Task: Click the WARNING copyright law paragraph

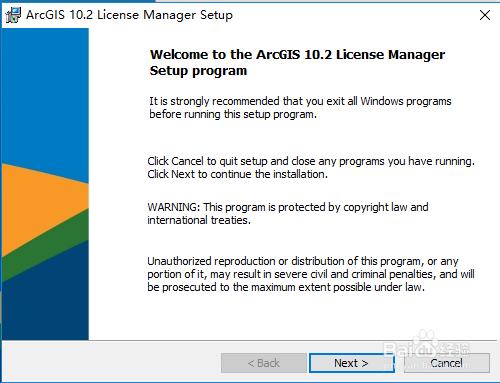Action: (x=288, y=213)
